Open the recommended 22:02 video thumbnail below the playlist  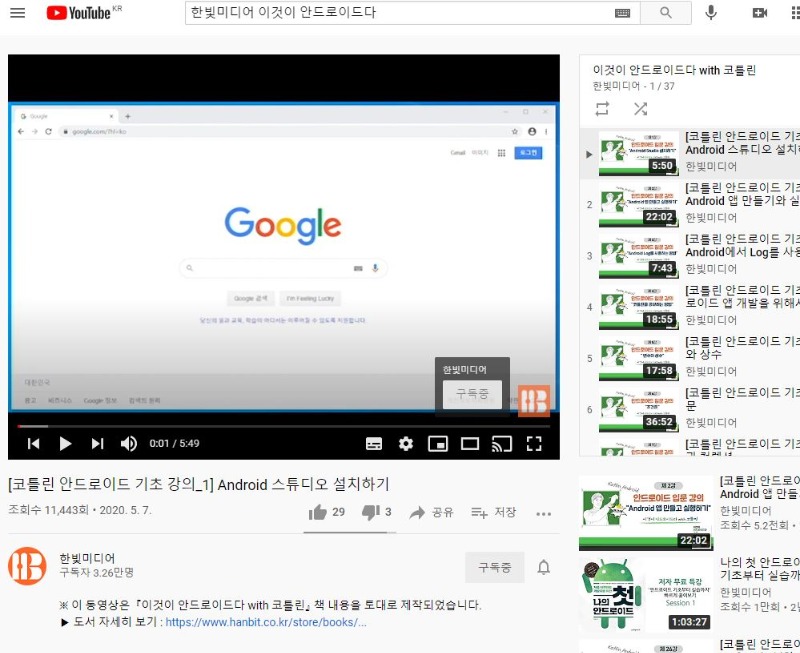[646, 513]
